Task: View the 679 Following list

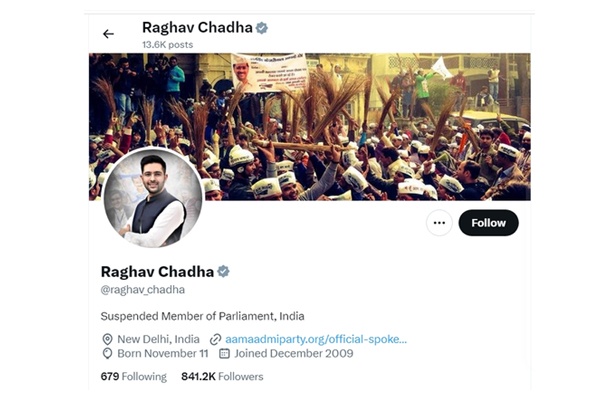Action: point(134,377)
